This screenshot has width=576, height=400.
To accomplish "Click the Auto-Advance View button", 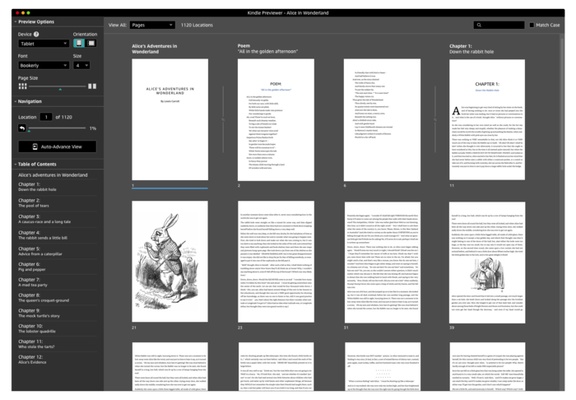I will pyautogui.click(x=57, y=147).
